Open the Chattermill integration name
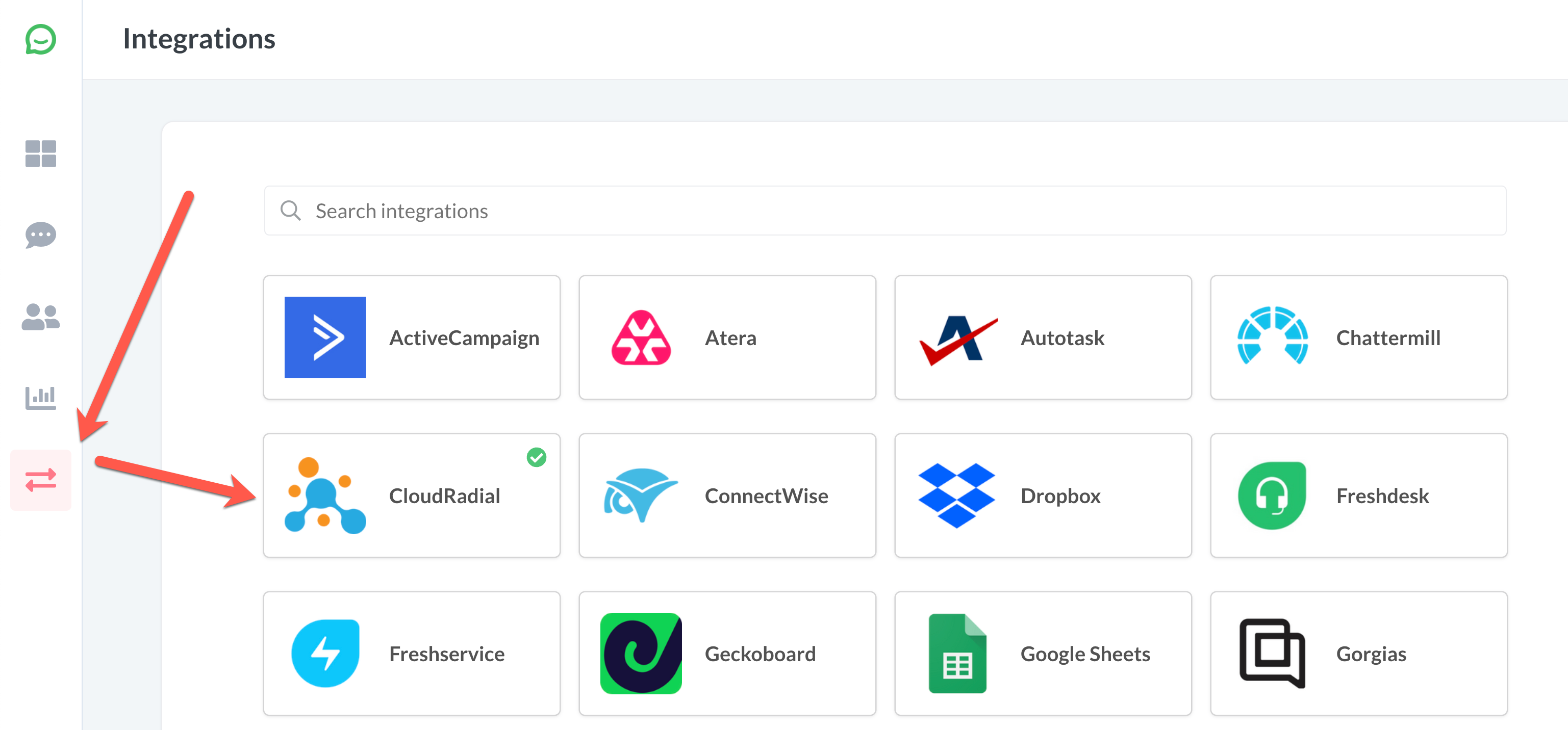Viewport: 1568px width, 730px height. [1388, 337]
